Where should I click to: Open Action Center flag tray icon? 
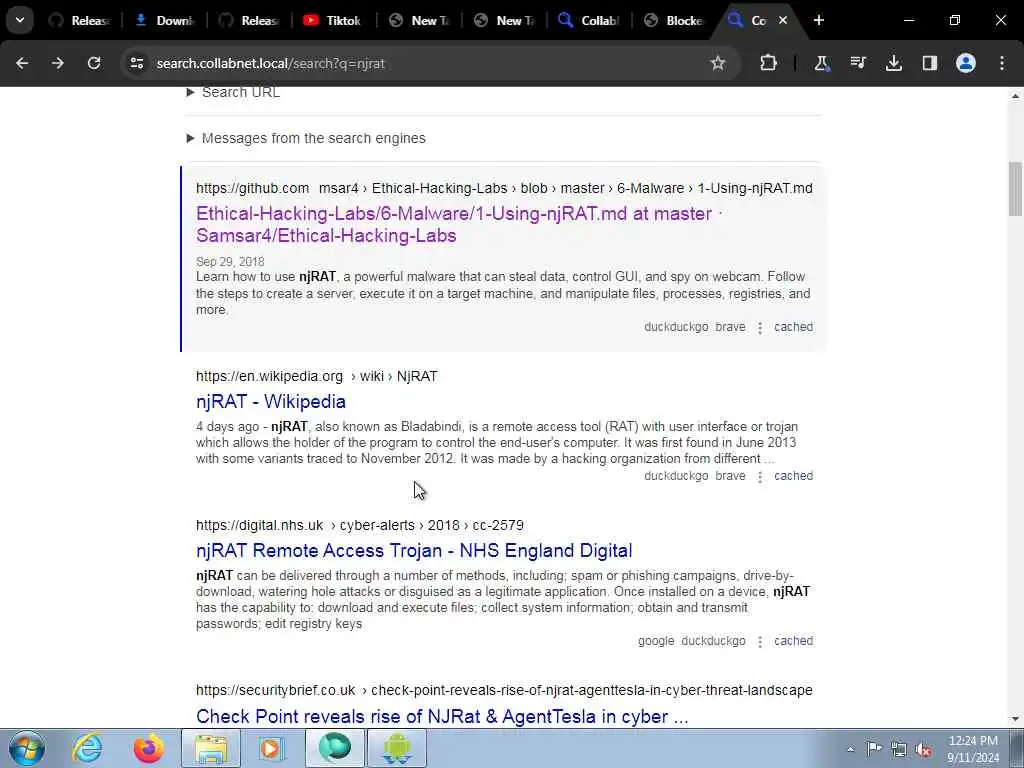pos(874,749)
